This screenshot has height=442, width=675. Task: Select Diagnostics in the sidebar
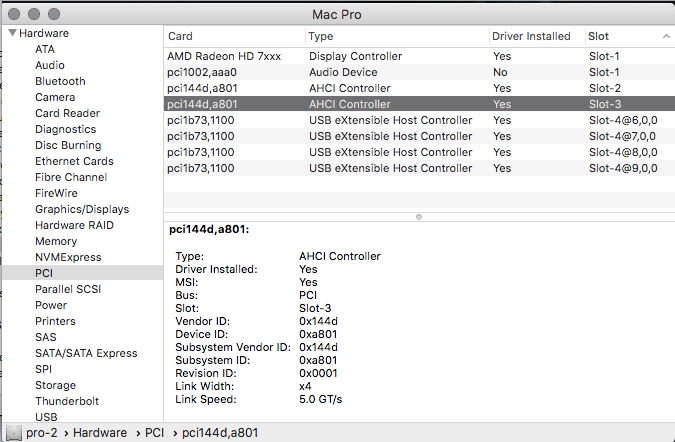(x=65, y=129)
